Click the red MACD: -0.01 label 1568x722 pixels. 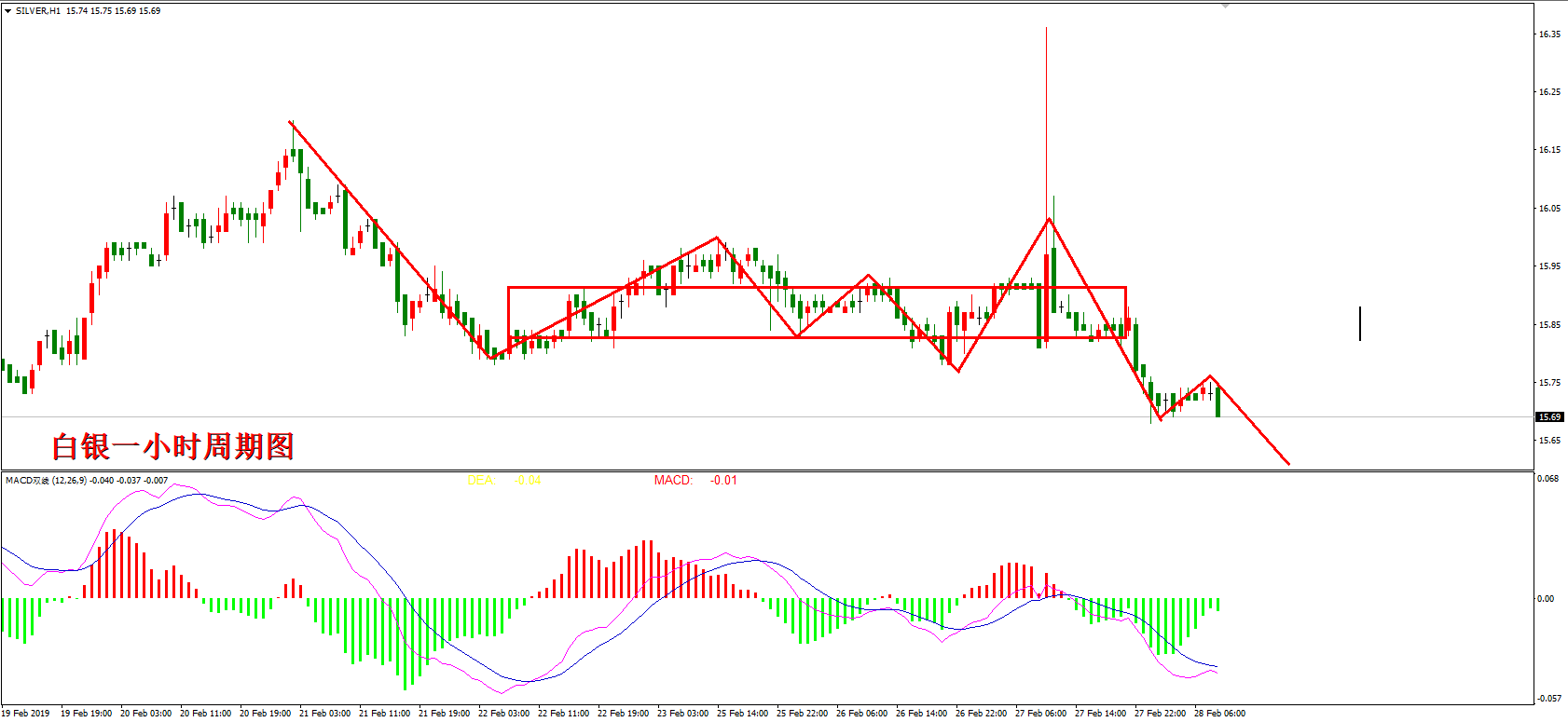tap(695, 481)
